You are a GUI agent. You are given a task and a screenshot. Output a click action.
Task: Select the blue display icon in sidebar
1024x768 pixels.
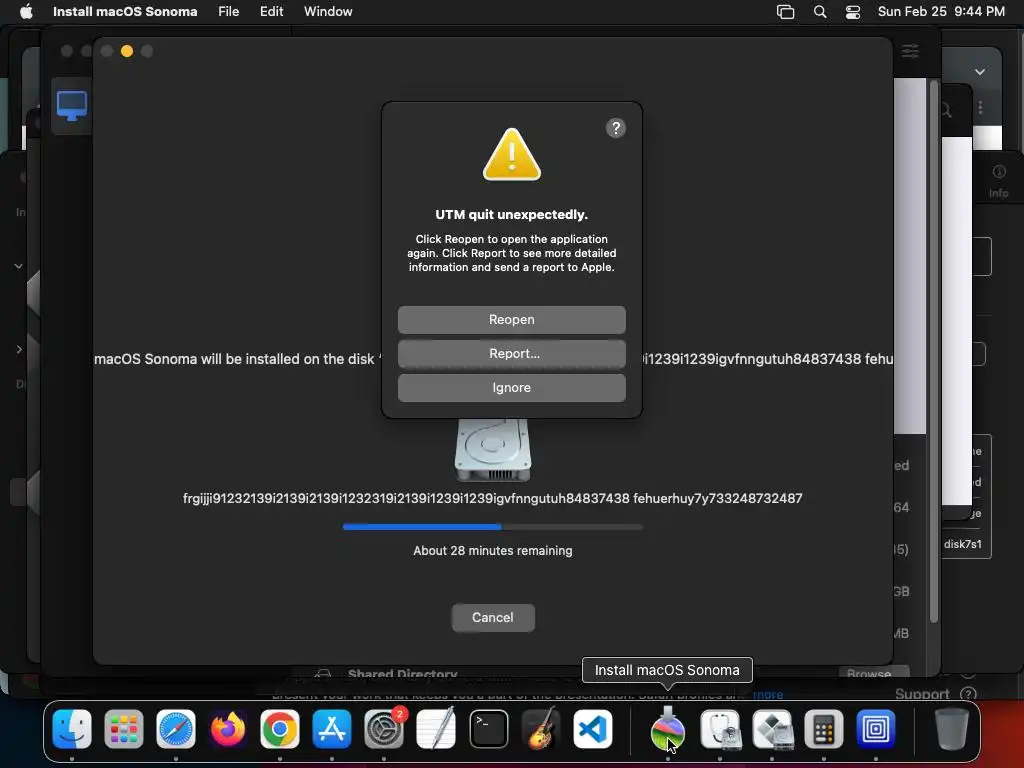(72, 106)
